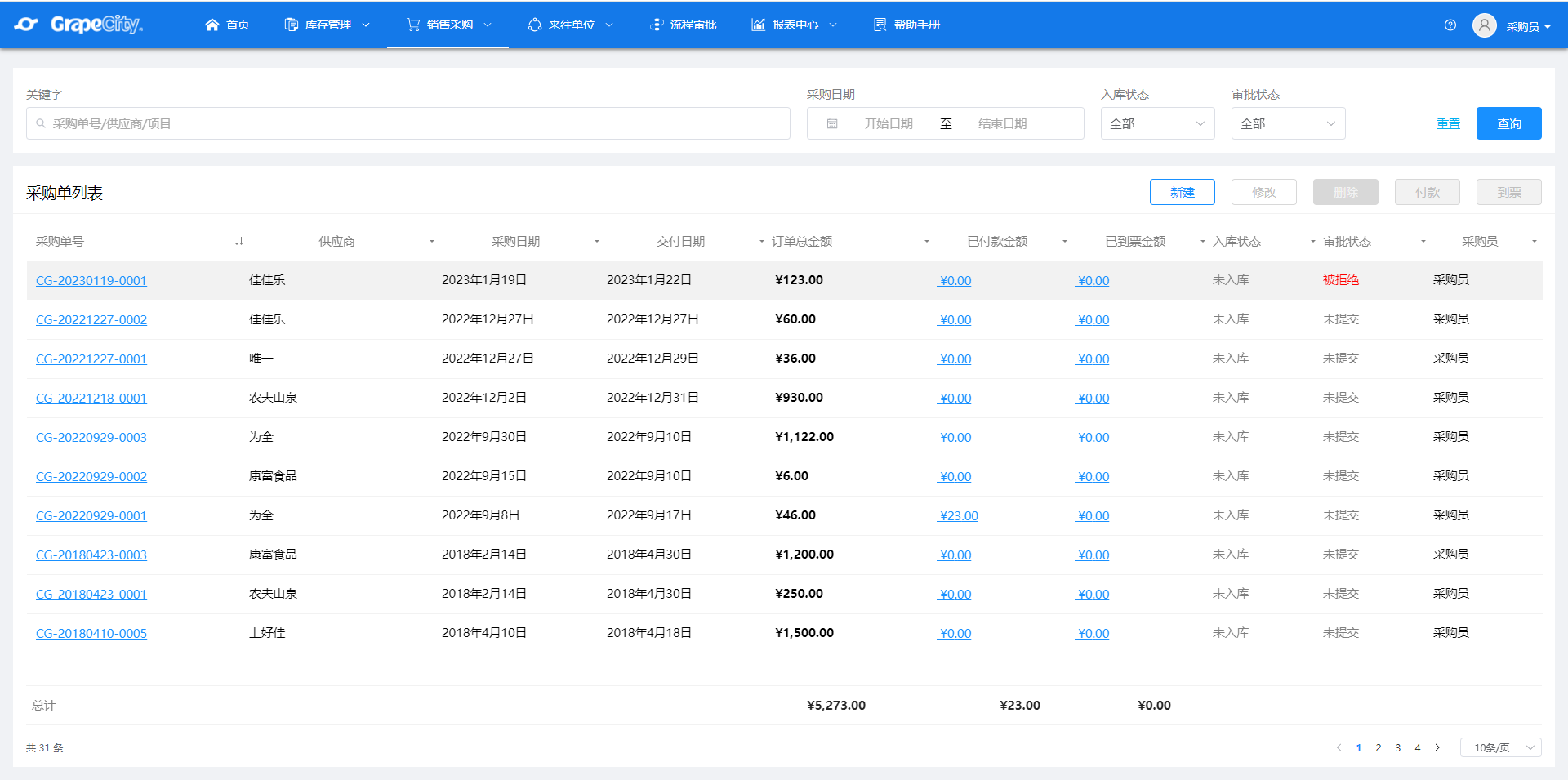The width and height of the screenshot is (1568, 780).
Task: Open the 库存管理 menu
Action: tap(327, 25)
